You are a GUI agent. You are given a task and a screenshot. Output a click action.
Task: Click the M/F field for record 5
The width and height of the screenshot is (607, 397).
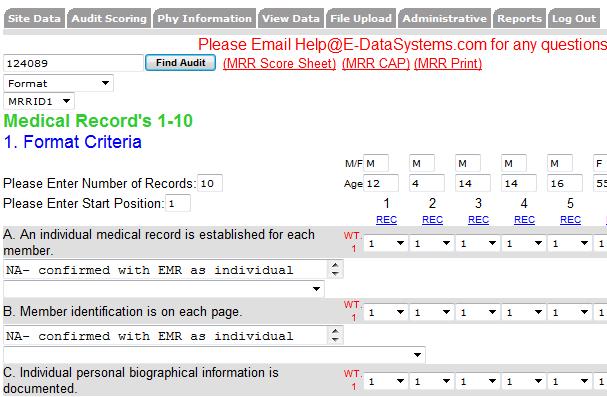click(x=560, y=163)
